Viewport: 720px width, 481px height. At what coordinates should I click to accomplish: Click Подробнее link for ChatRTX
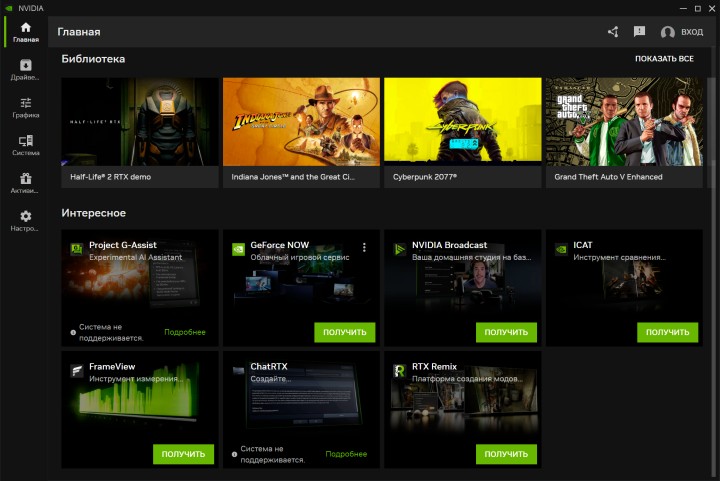346,454
